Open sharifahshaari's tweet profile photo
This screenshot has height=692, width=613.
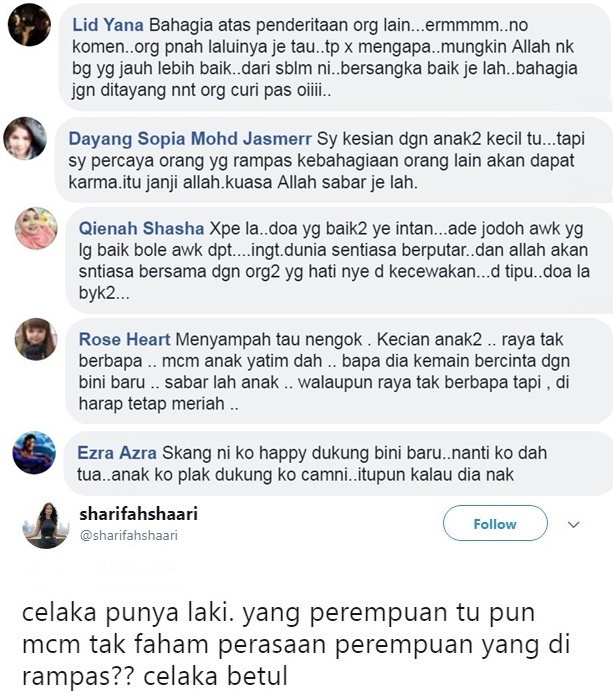(46, 525)
